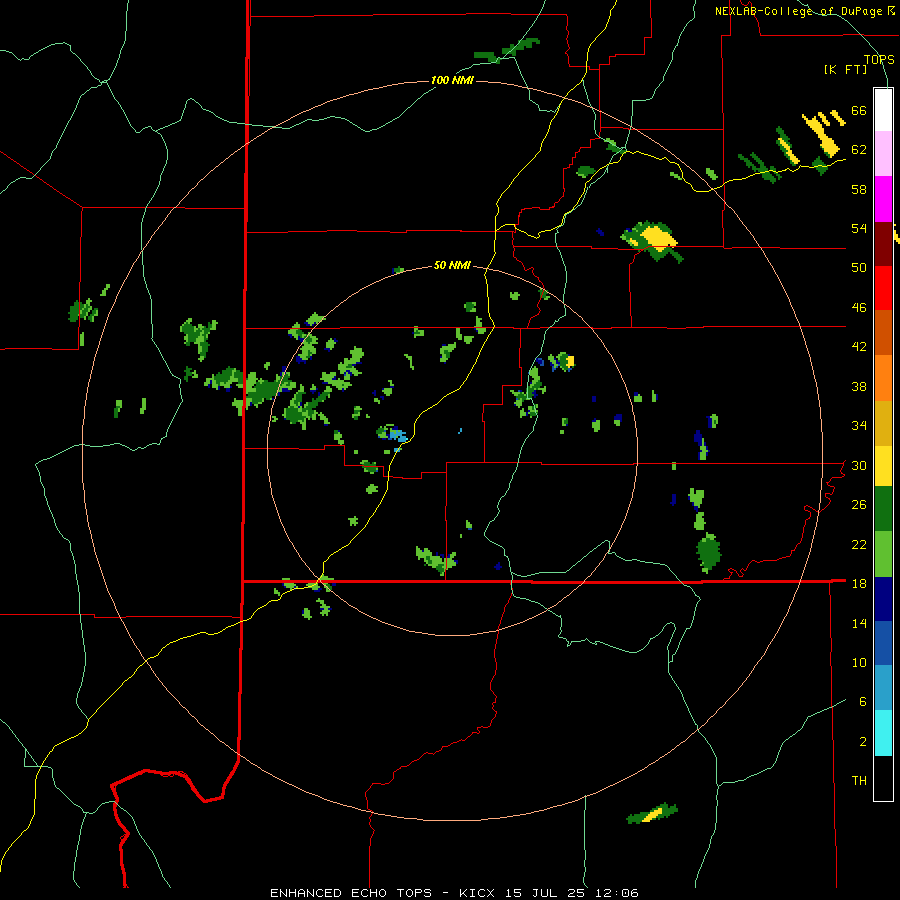Click the orange swatch beside 38
This screenshot has height=900, width=900.
(883, 378)
